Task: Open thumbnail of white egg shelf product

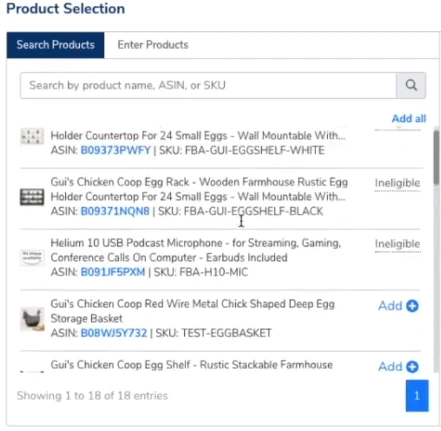Action: pos(32,136)
